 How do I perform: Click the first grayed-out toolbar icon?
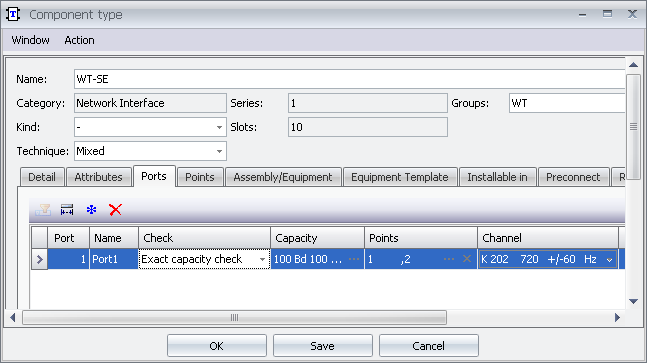pyautogui.click(x=43, y=210)
